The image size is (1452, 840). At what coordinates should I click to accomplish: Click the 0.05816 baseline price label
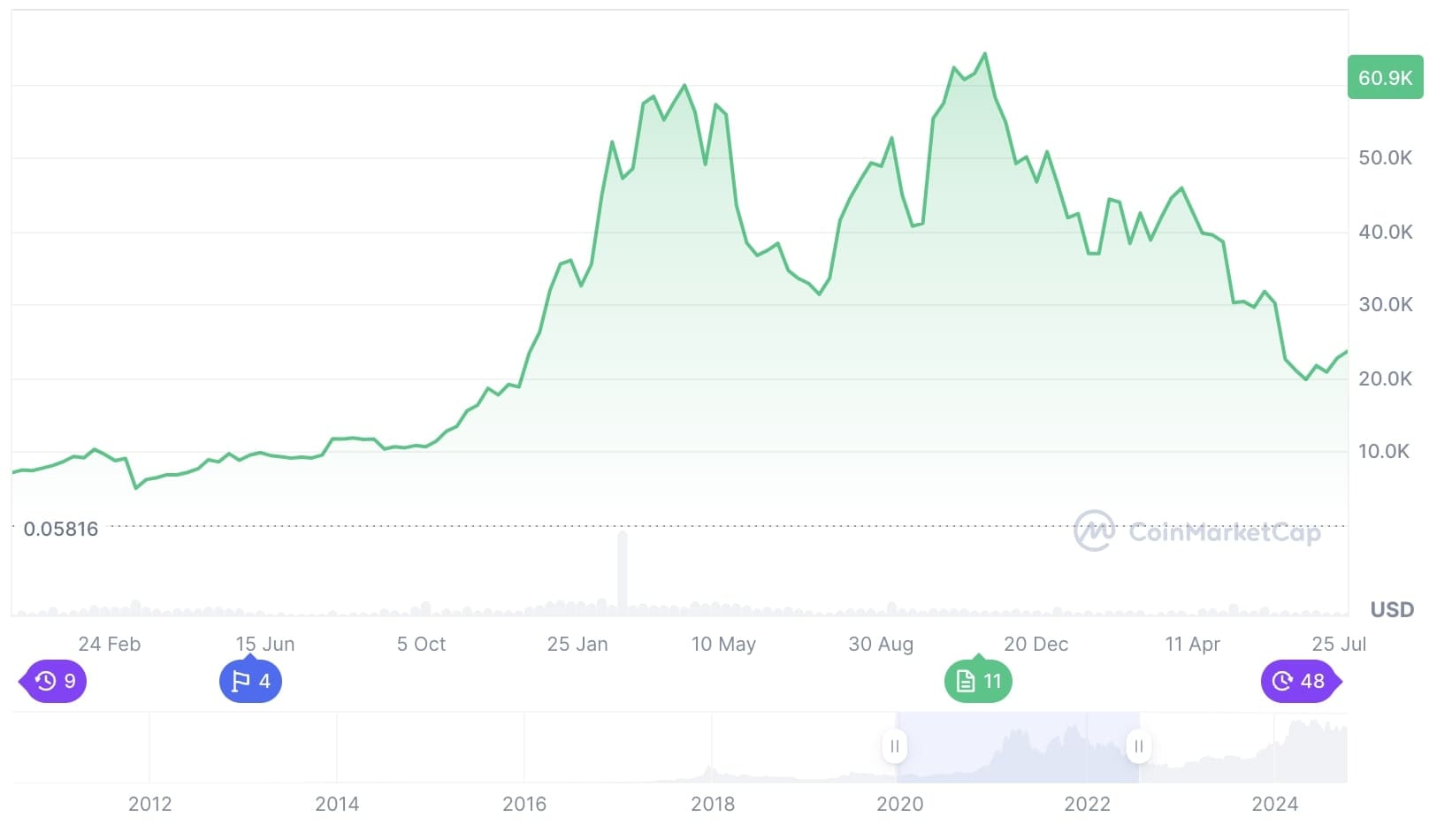point(61,529)
